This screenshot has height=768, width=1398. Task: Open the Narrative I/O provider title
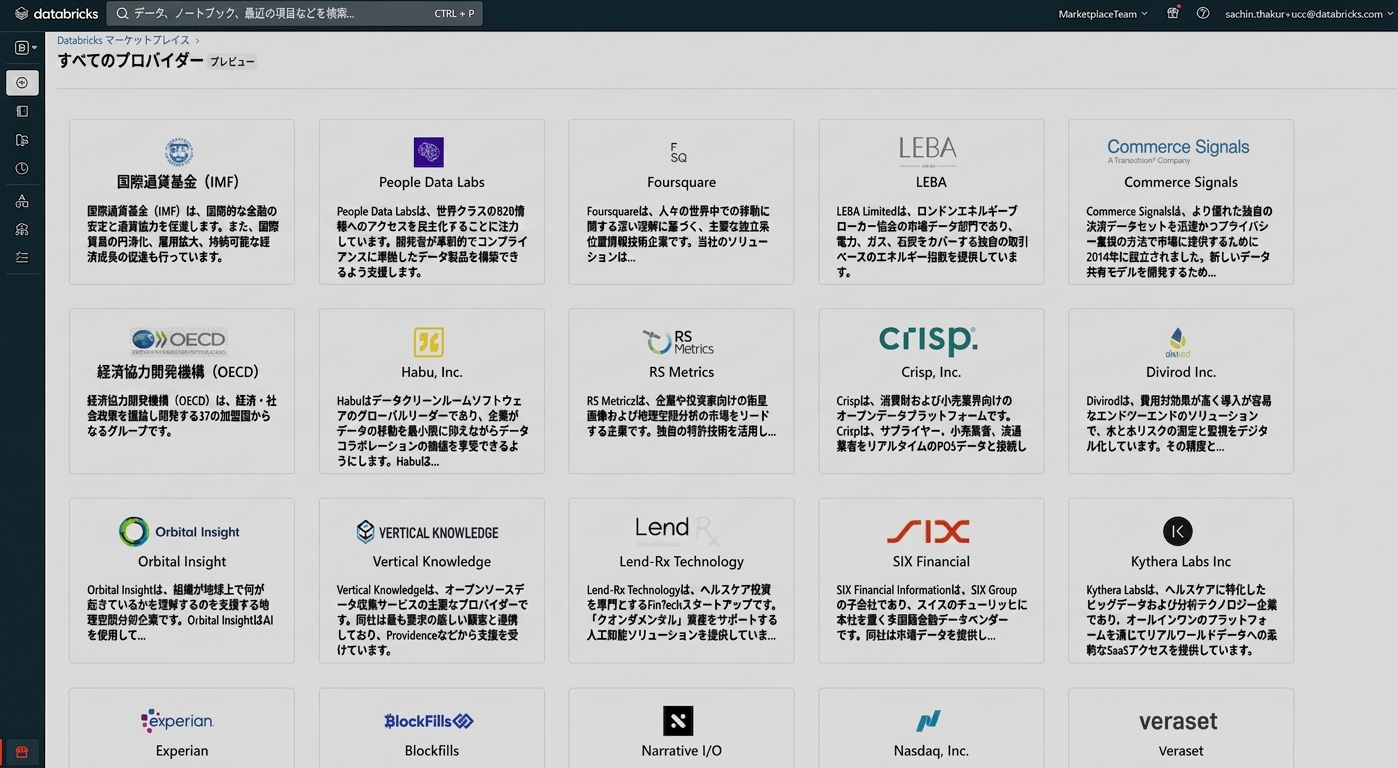click(x=681, y=751)
